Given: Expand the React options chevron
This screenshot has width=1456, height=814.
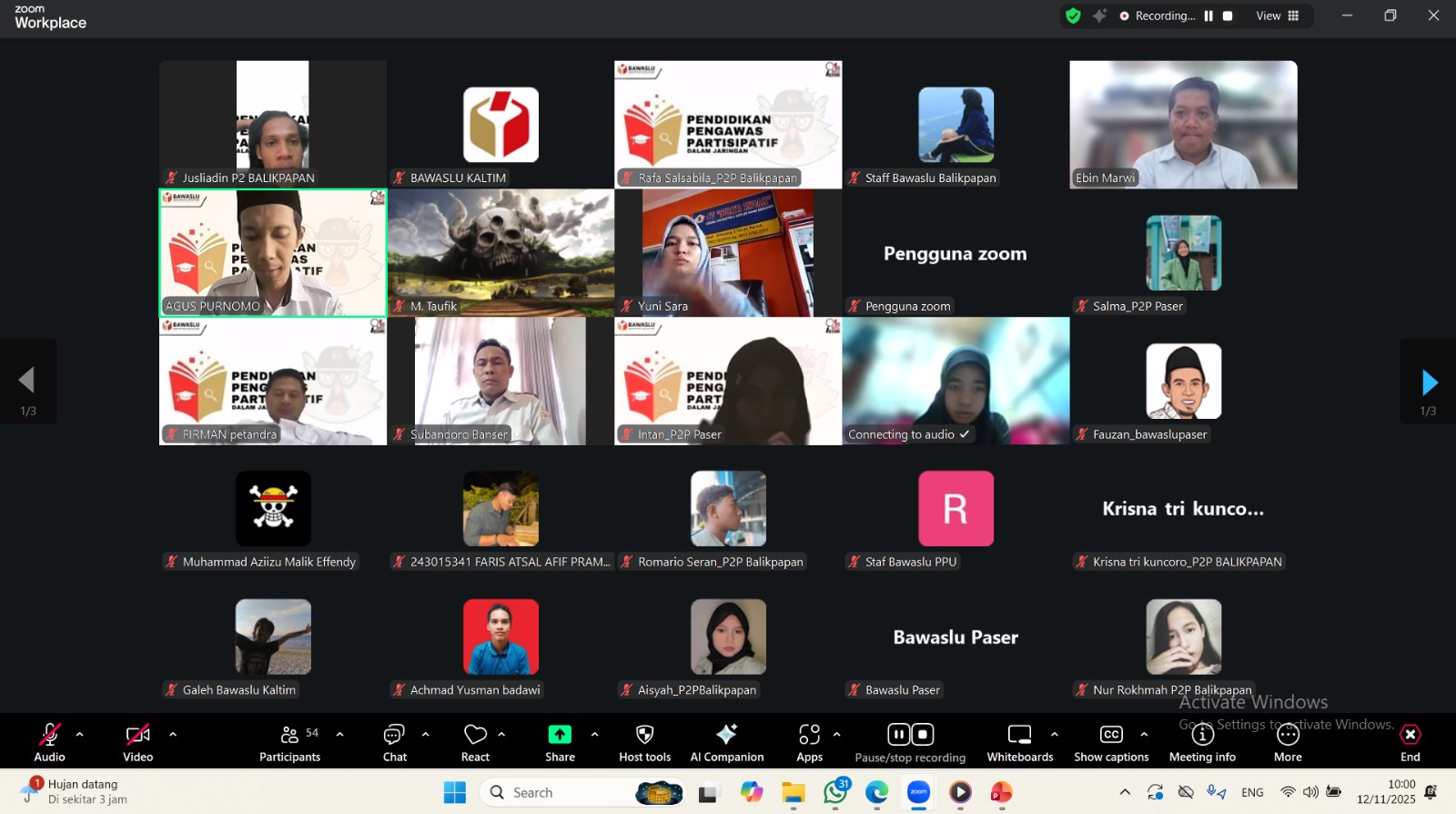Looking at the screenshot, I should pyautogui.click(x=501, y=734).
